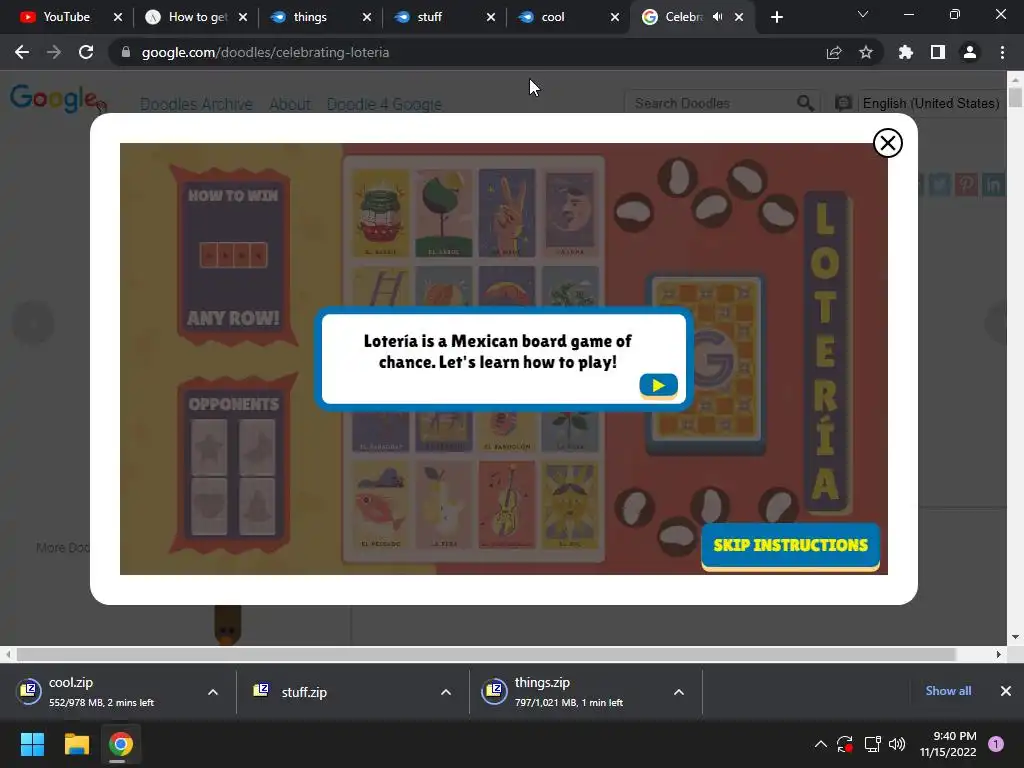Share this page icon

(834, 52)
